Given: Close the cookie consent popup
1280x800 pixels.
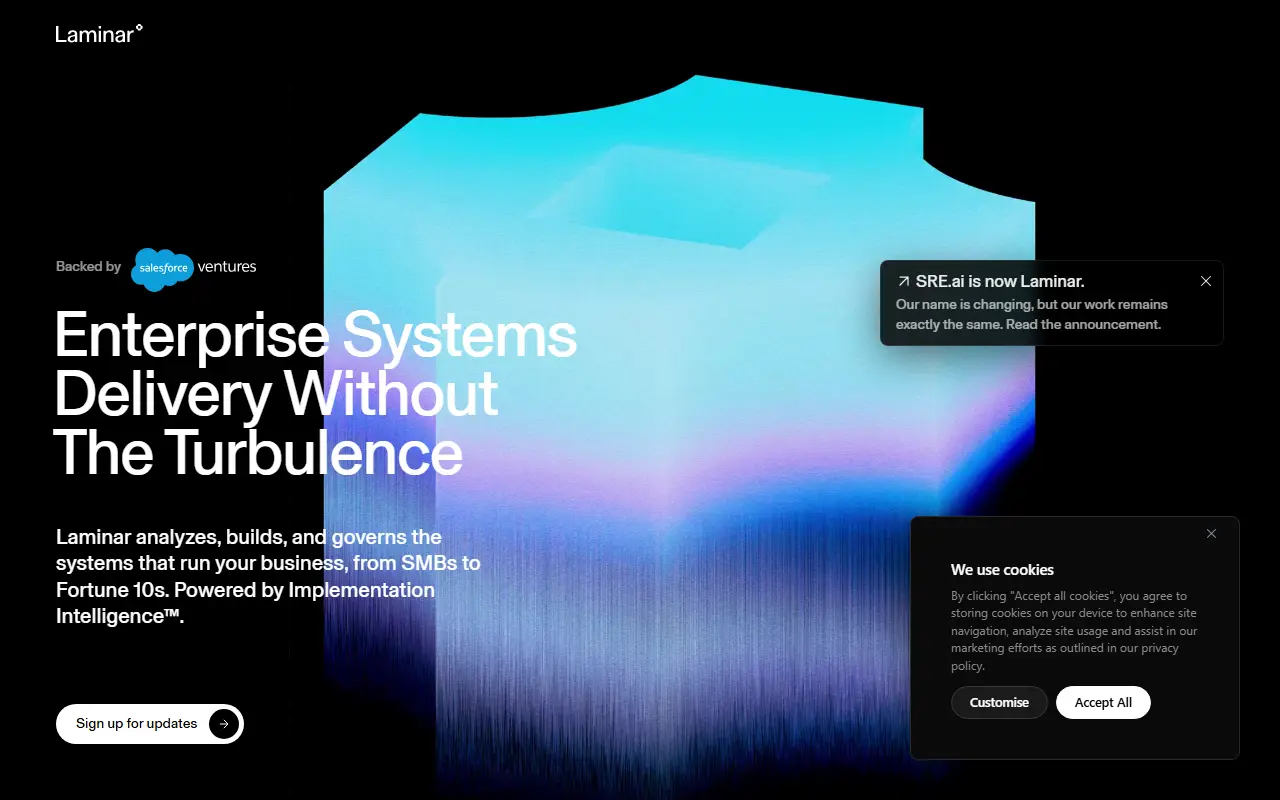Looking at the screenshot, I should pos(1211,534).
